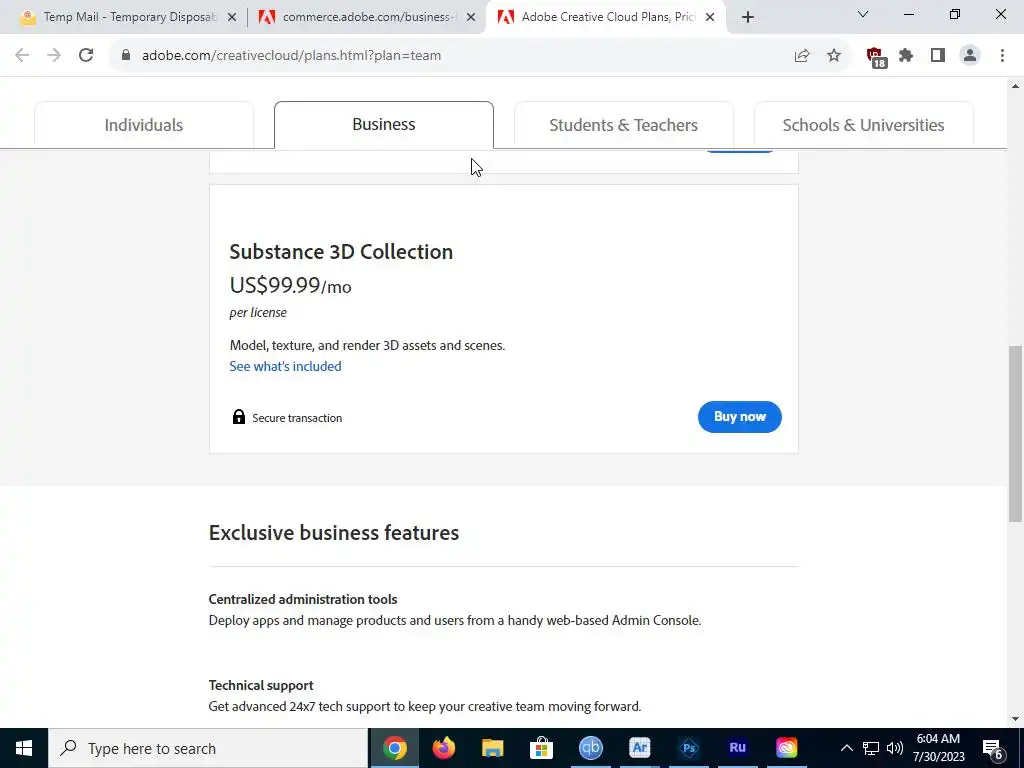The height and width of the screenshot is (768, 1024).
Task: Click the share page icon in address bar
Action: click(x=802, y=56)
